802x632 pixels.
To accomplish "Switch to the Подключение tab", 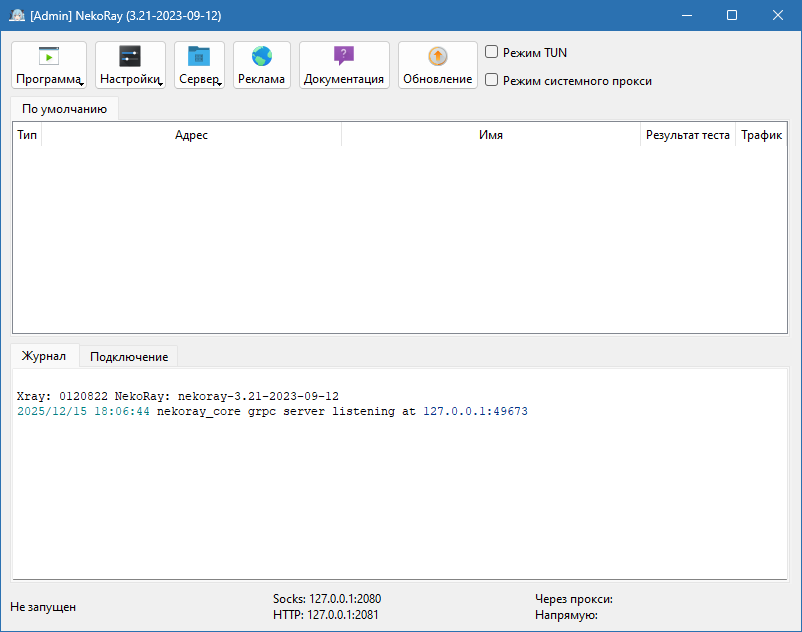I will [x=128, y=356].
